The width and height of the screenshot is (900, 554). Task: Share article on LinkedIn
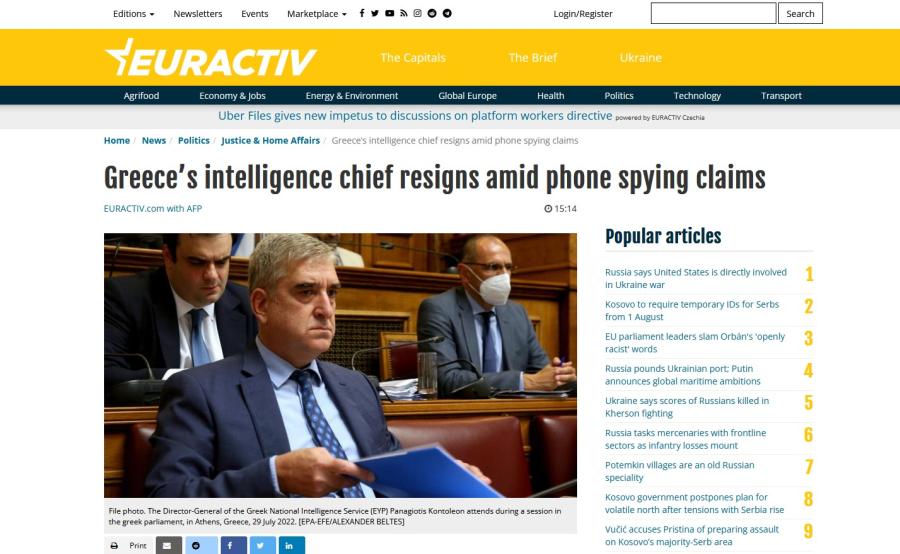click(x=292, y=545)
